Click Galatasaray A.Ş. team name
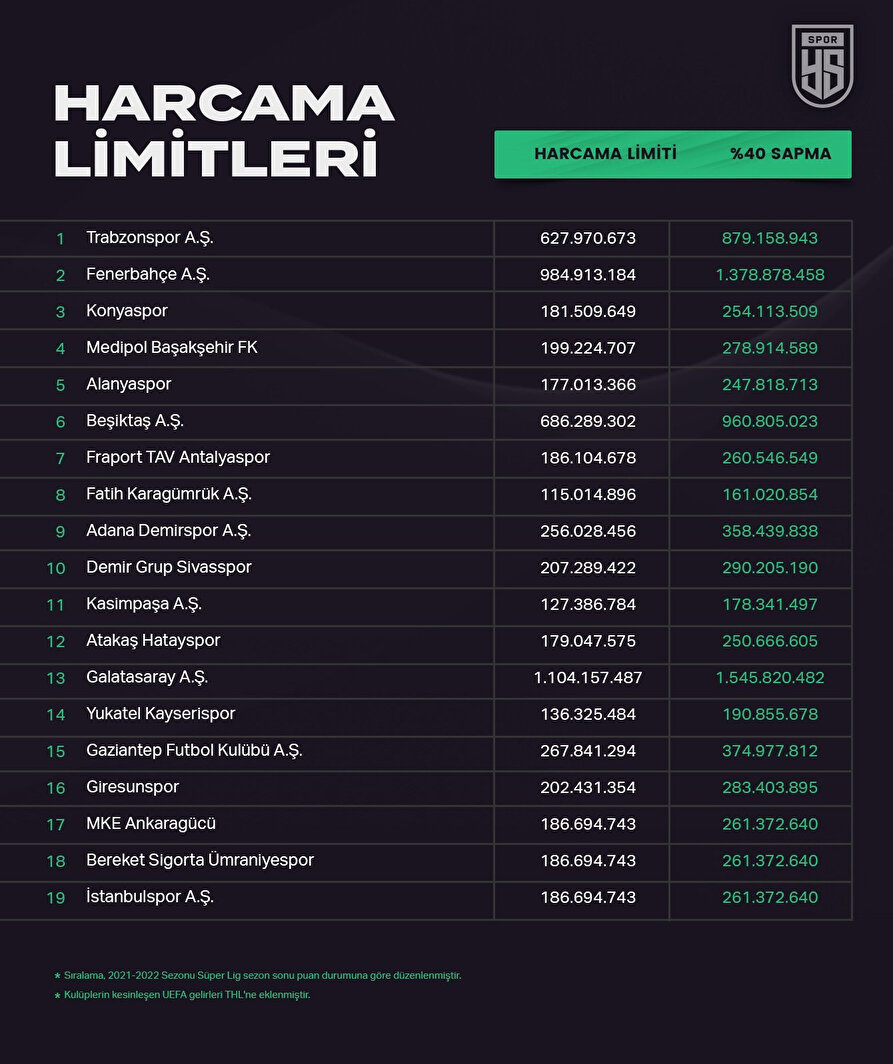Image resolution: width=893 pixels, height=1064 pixels. pos(147,677)
